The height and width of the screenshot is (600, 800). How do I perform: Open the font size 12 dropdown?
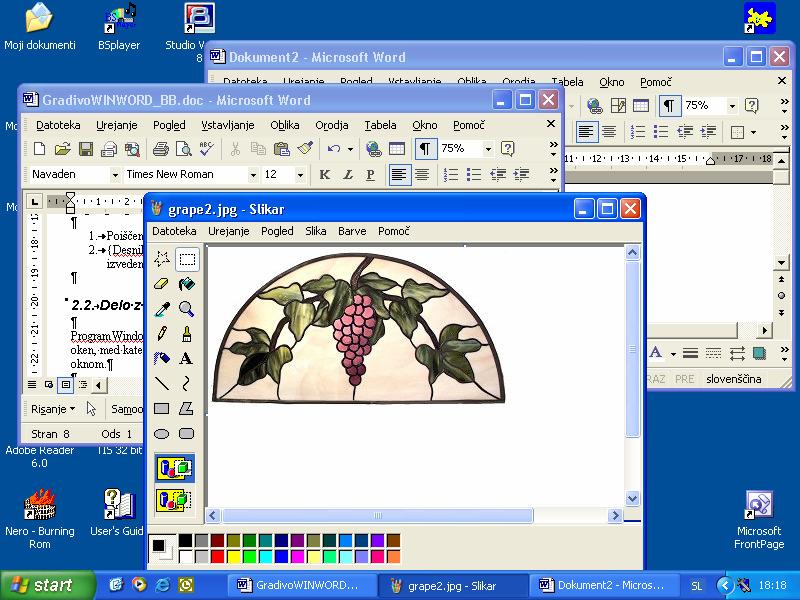click(300, 175)
